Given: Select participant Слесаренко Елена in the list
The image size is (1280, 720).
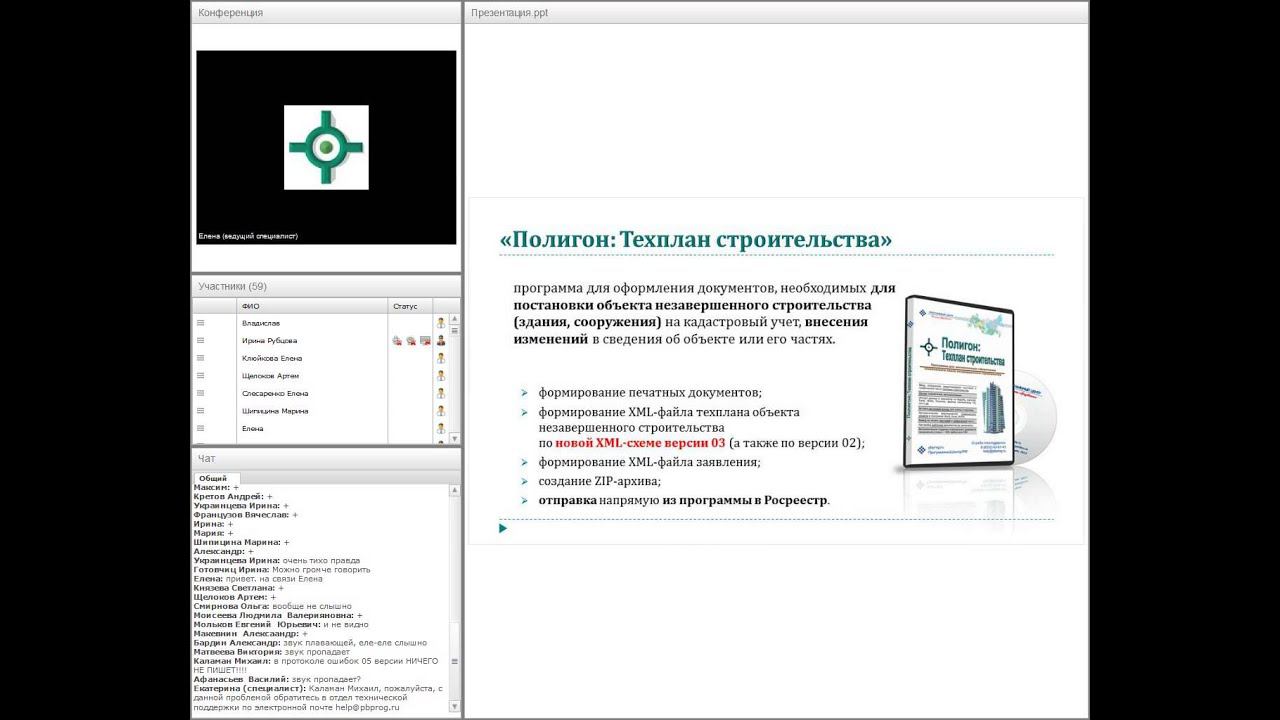Looking at the screenshot, I should pos(275,393).
